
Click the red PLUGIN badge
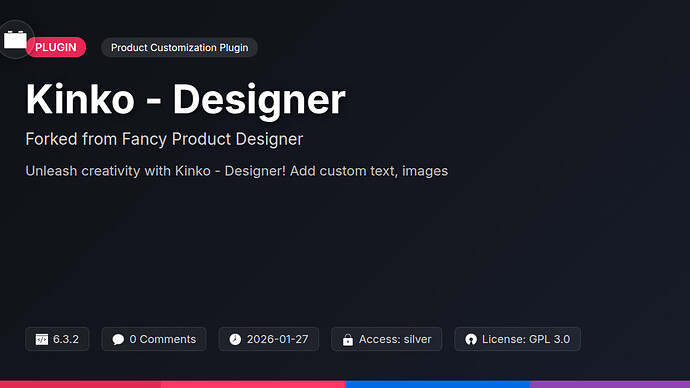(56, 47)
